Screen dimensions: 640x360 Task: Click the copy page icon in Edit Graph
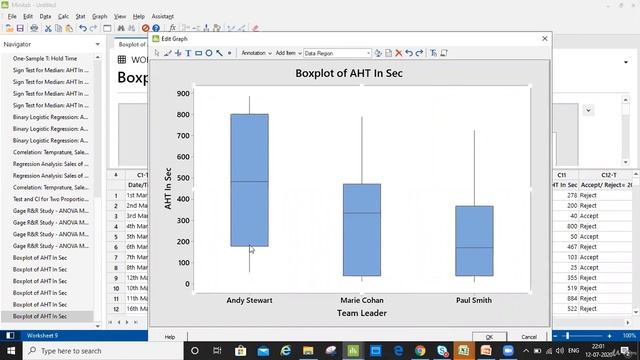click(x=389, y=53)
